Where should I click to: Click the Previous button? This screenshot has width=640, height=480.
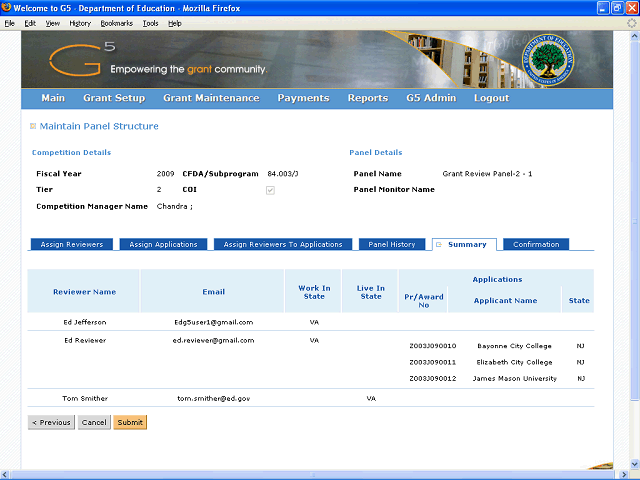(51, 422)
